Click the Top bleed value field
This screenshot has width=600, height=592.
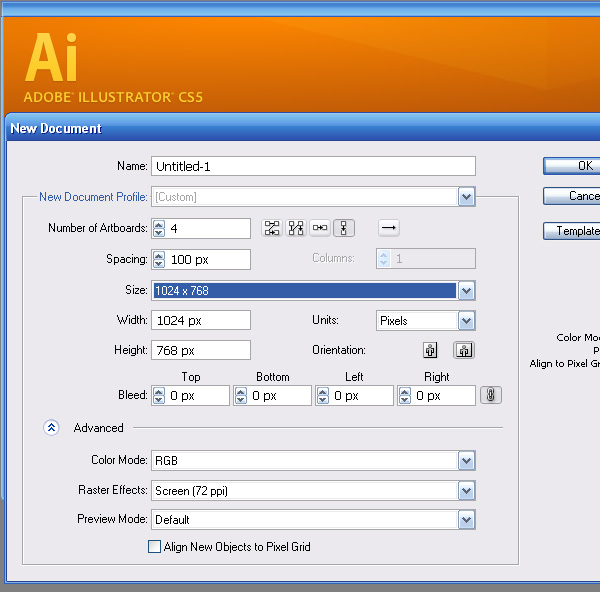[197, 395]
